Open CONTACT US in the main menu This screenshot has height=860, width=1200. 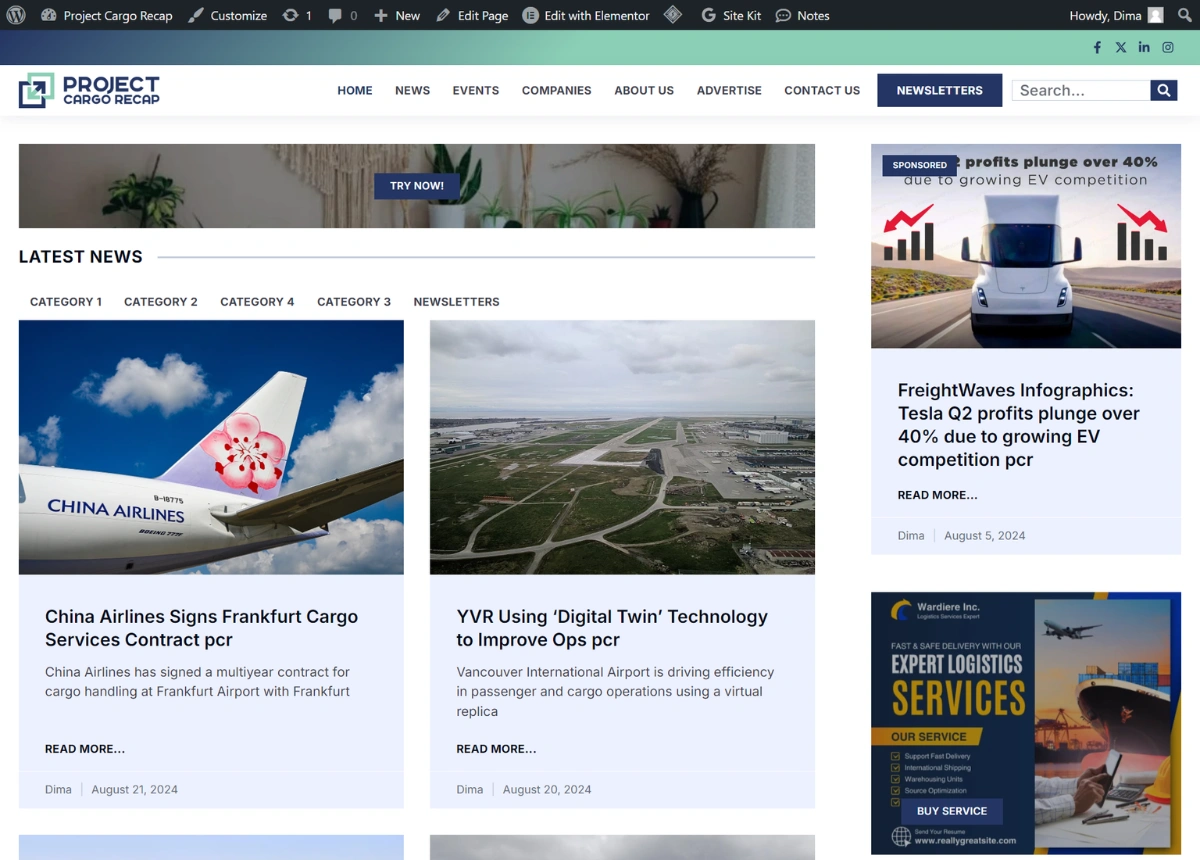point(822,90)
